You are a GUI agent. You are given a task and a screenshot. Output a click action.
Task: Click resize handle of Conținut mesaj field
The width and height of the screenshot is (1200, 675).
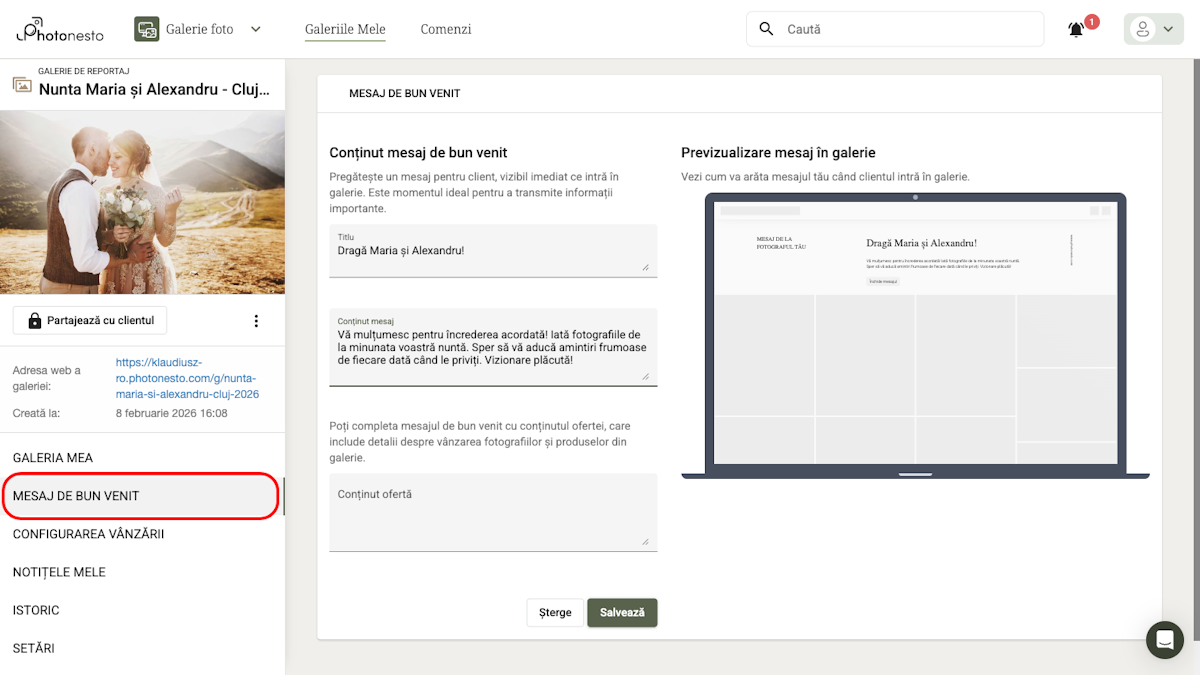tap(645, 377)
